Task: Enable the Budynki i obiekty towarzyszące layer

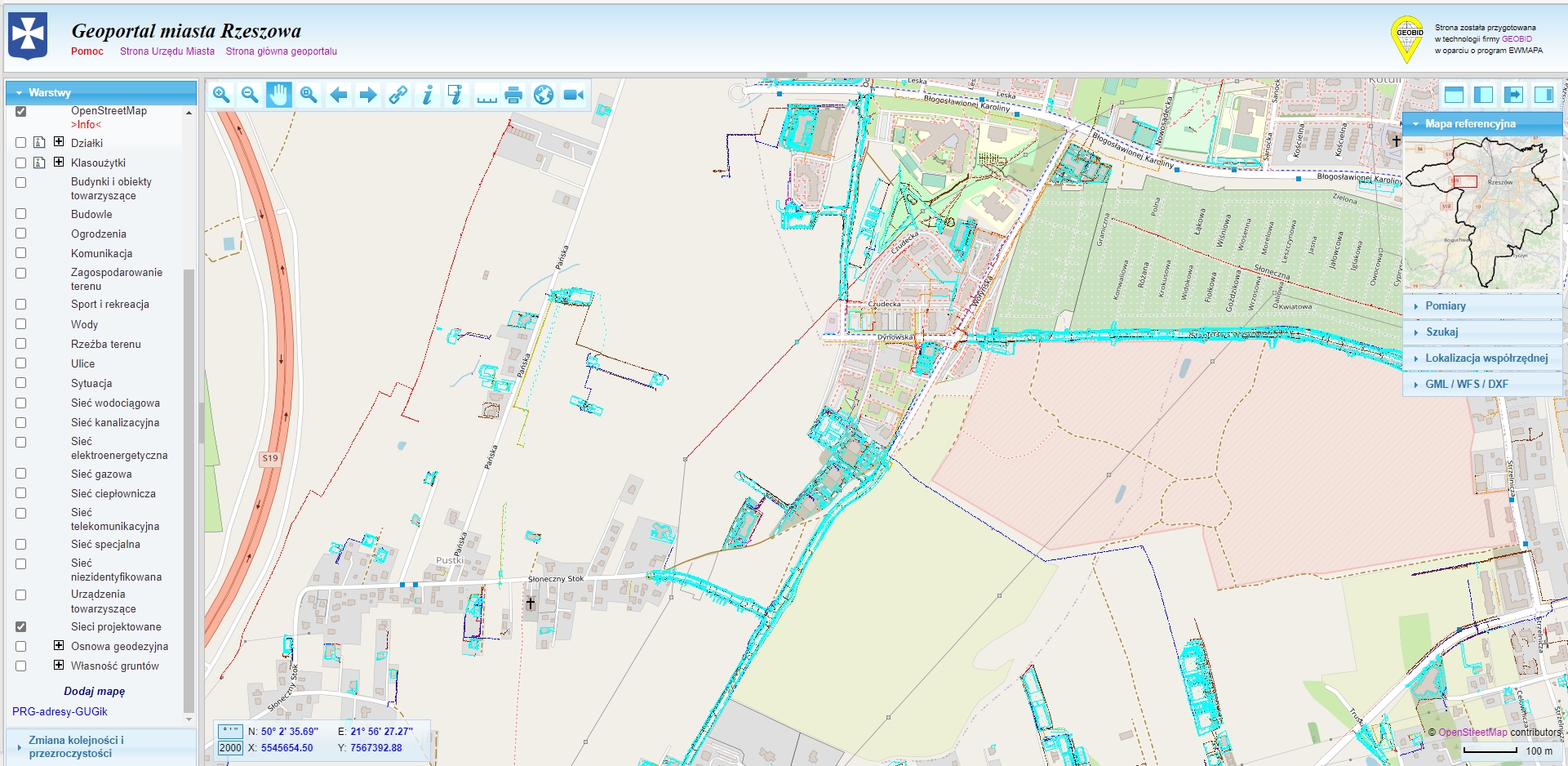Action: pos(21,182)
